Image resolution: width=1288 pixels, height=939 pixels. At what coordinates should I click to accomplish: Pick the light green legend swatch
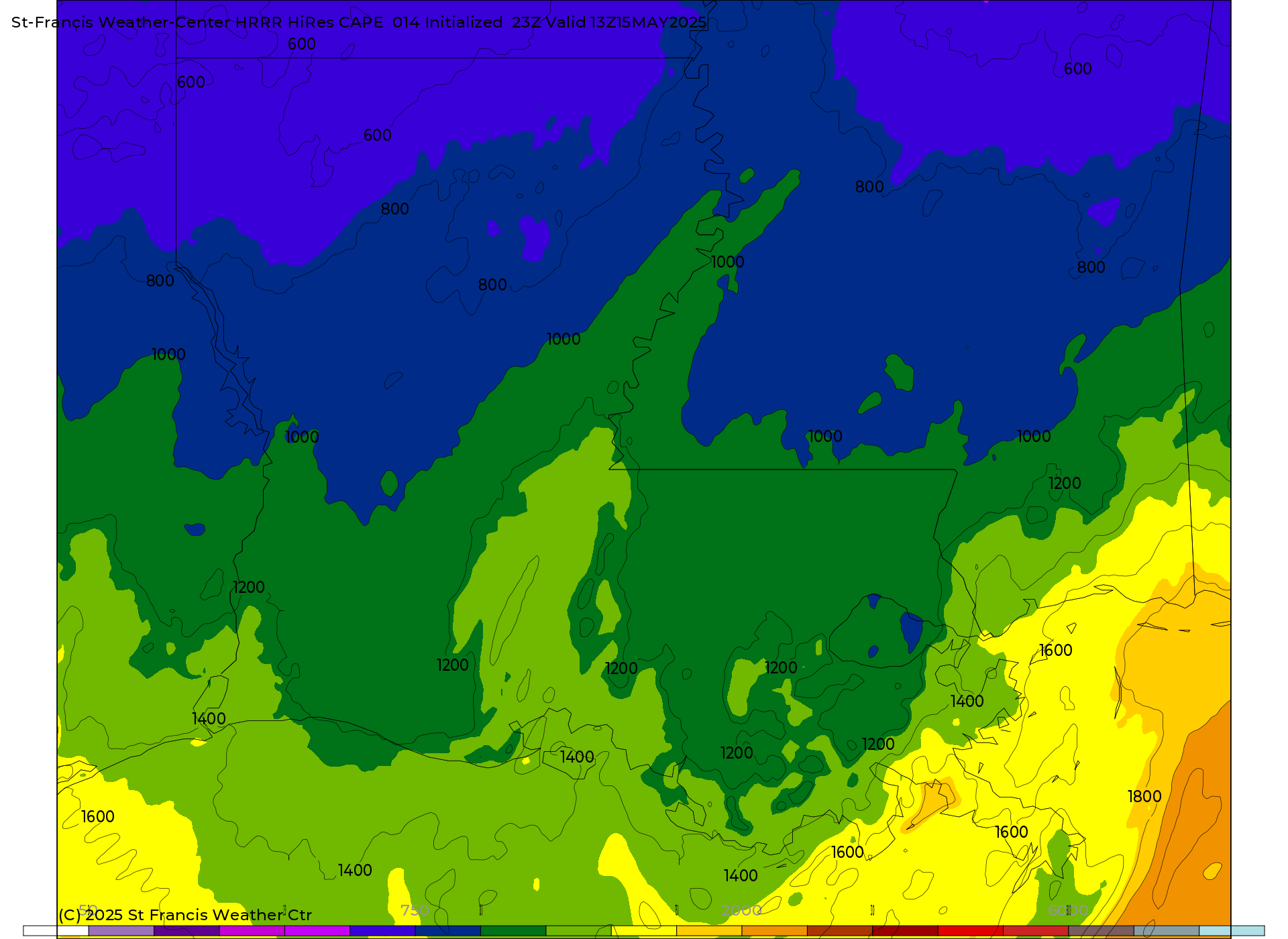[578, 931]
